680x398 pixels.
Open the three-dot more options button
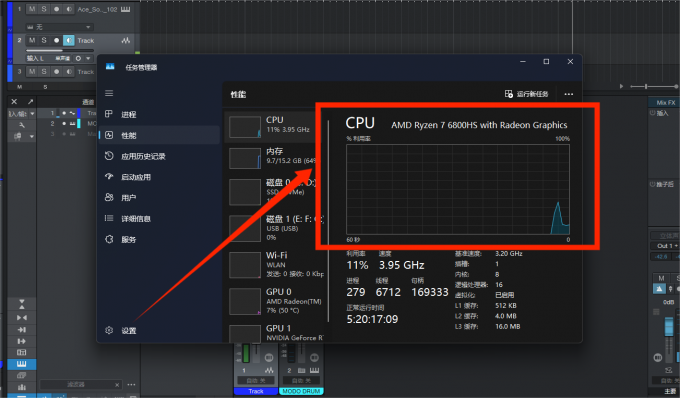pos(569,94)
